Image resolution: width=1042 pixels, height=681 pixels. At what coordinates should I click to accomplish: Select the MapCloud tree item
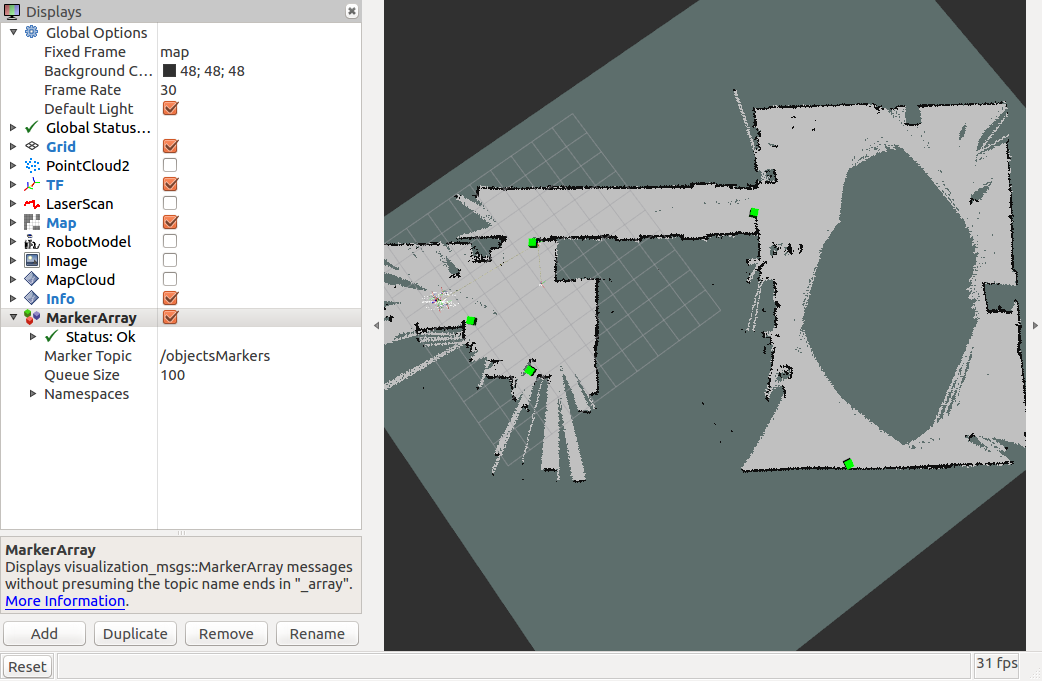[x=80, y=280]
